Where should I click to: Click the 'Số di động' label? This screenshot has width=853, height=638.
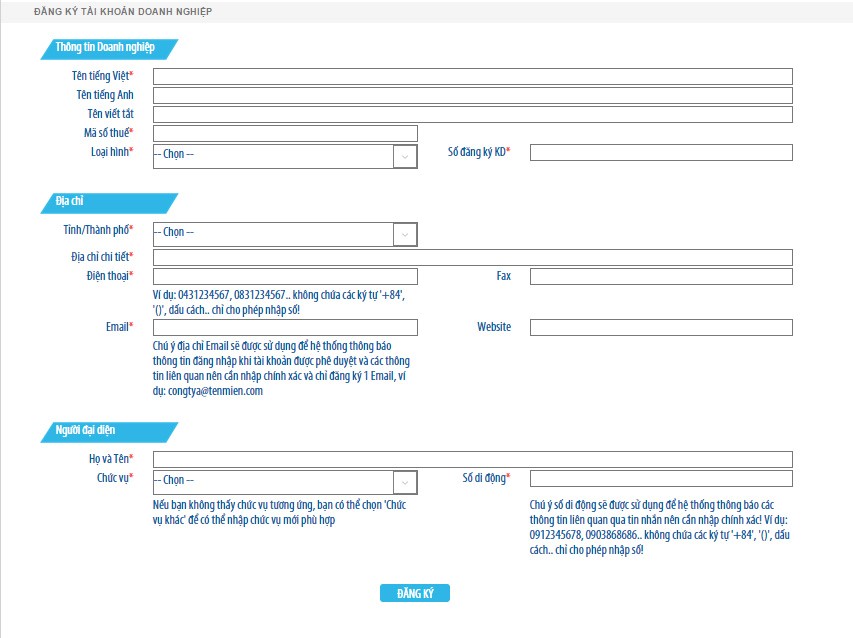coord(486,478)
